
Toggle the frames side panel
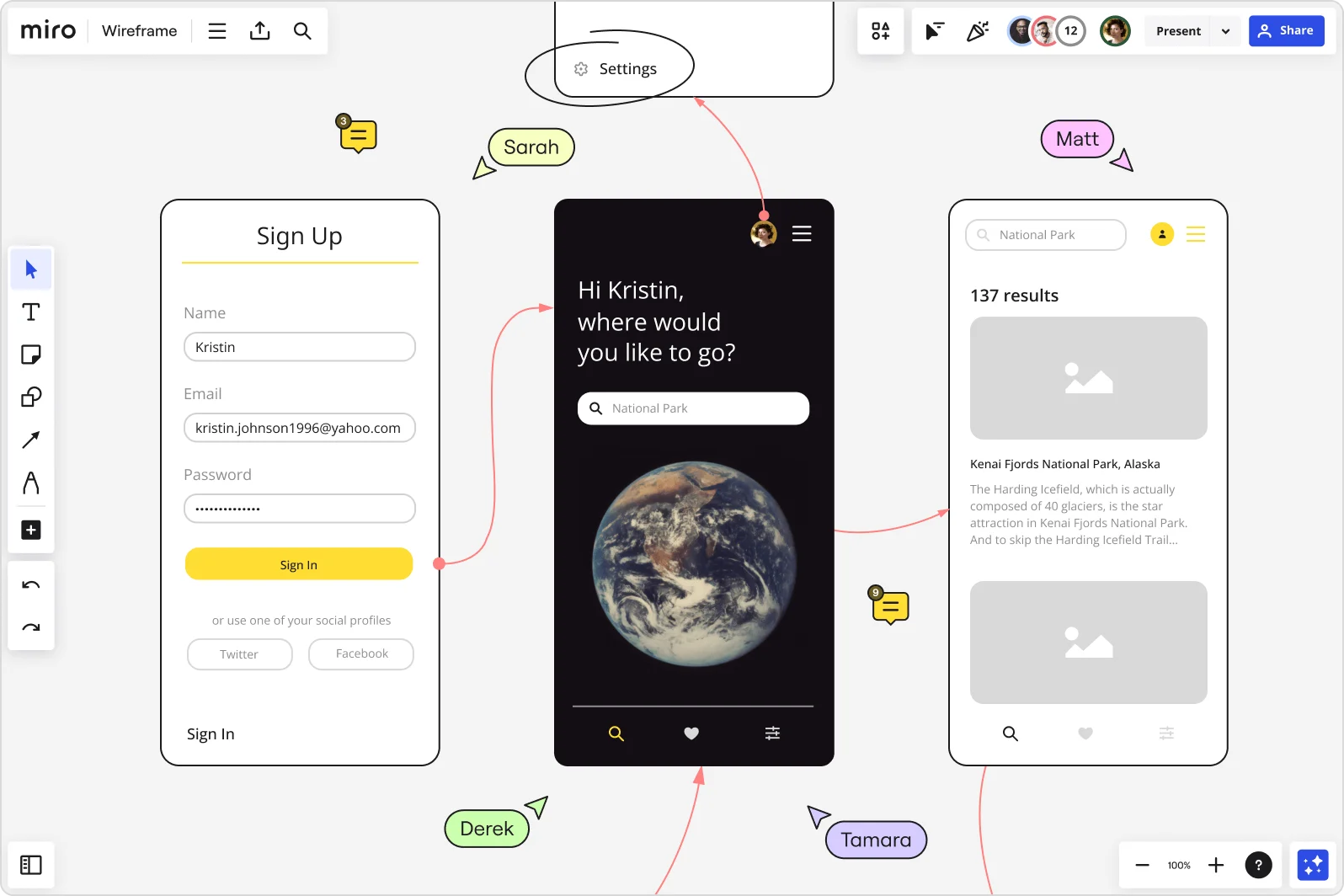click(31, 865)
